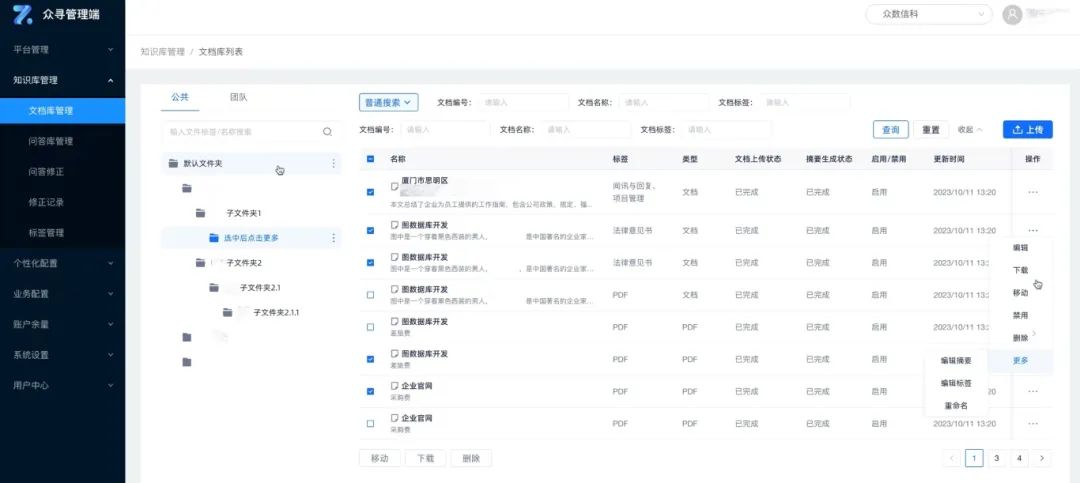Toggle the select-all checkbox in table header
Viewport: 1080px width, 483px height.
pos(371,158)
